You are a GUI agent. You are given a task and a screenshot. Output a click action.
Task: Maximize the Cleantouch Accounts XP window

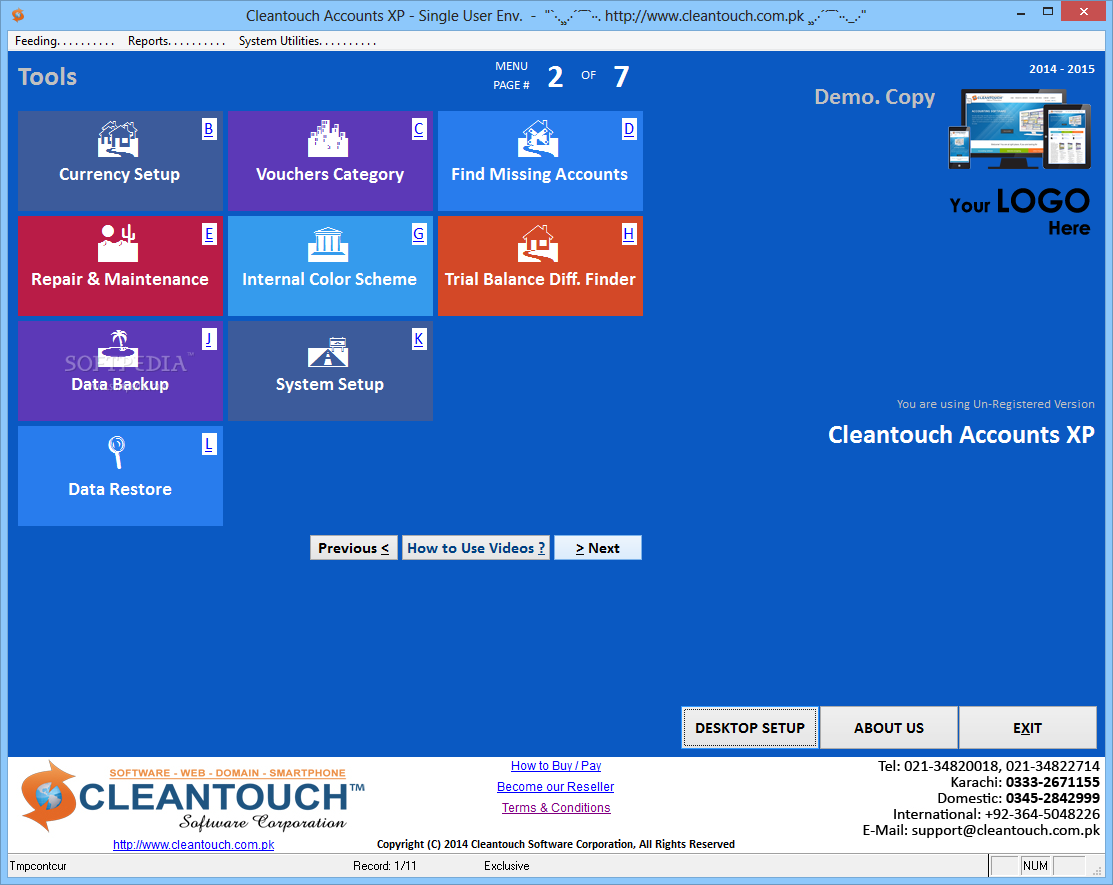tap(1048, 11)
